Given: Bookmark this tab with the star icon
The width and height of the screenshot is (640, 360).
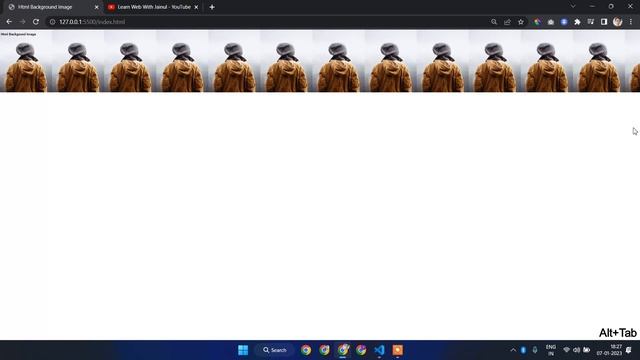Looking at the screenshot, I should pos(521,22).
